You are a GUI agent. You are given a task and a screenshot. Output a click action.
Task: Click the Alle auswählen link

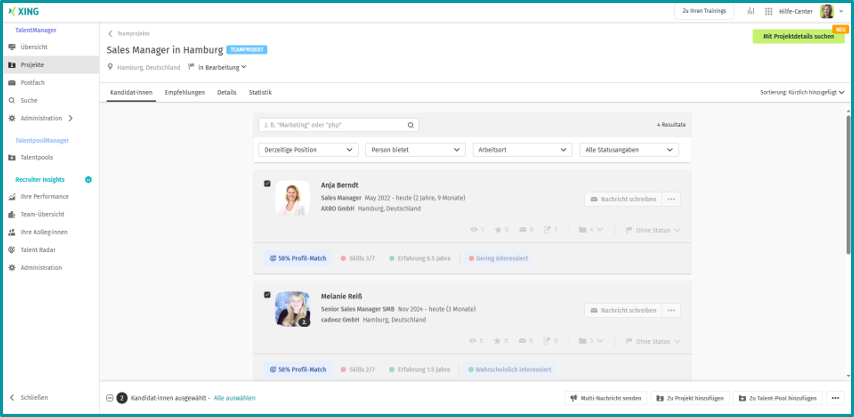[235, 398]
